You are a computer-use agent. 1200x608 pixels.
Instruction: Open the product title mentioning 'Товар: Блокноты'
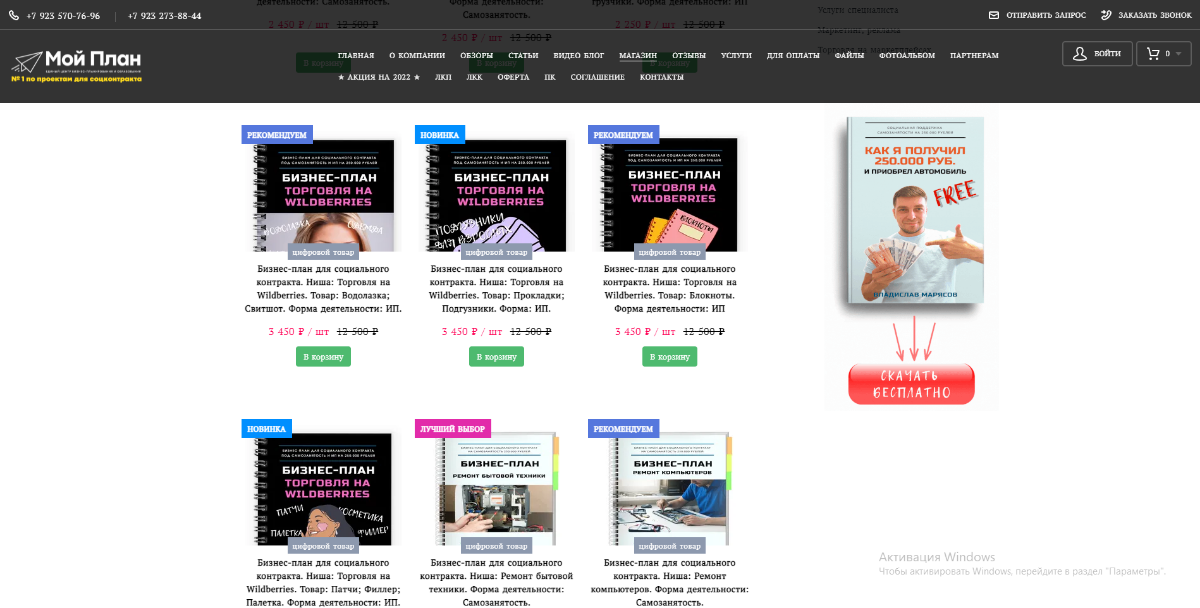[670, 289]
